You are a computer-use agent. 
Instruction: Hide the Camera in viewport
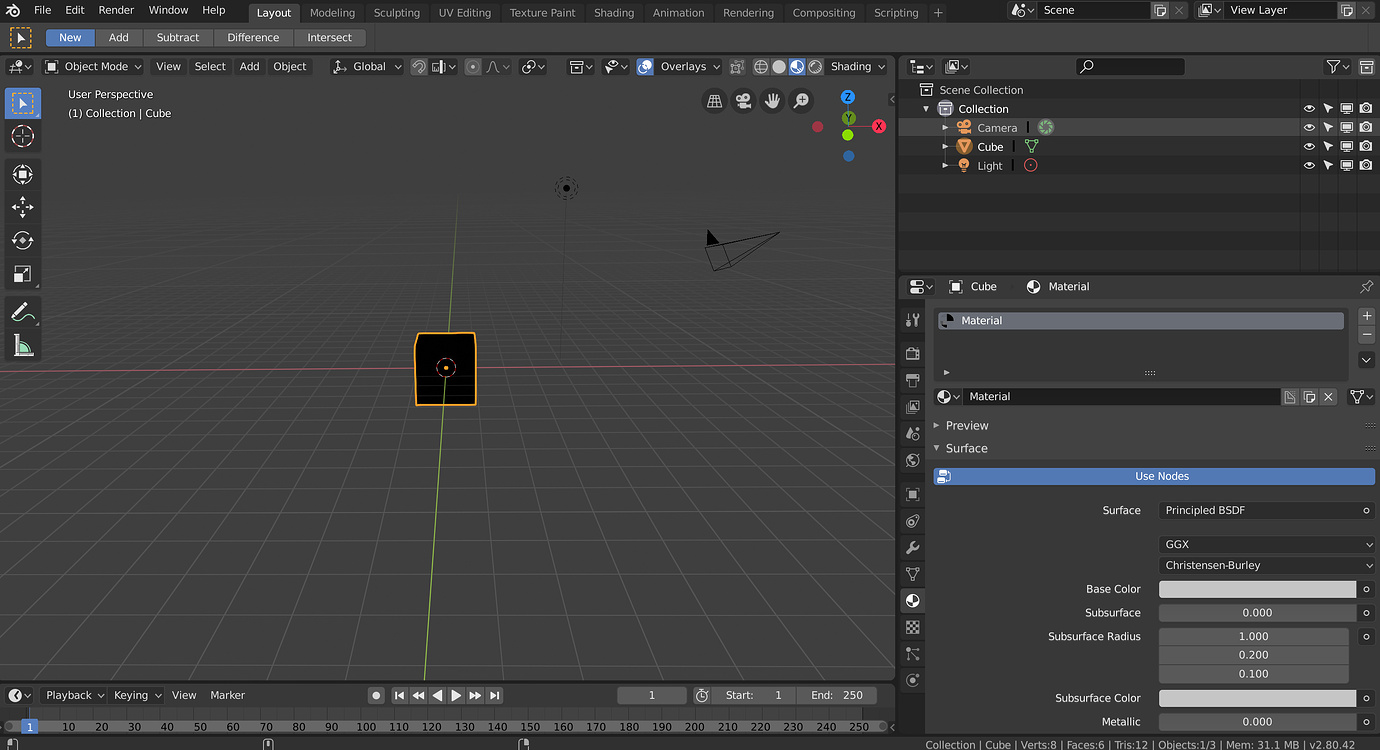tap(1309, 128)
